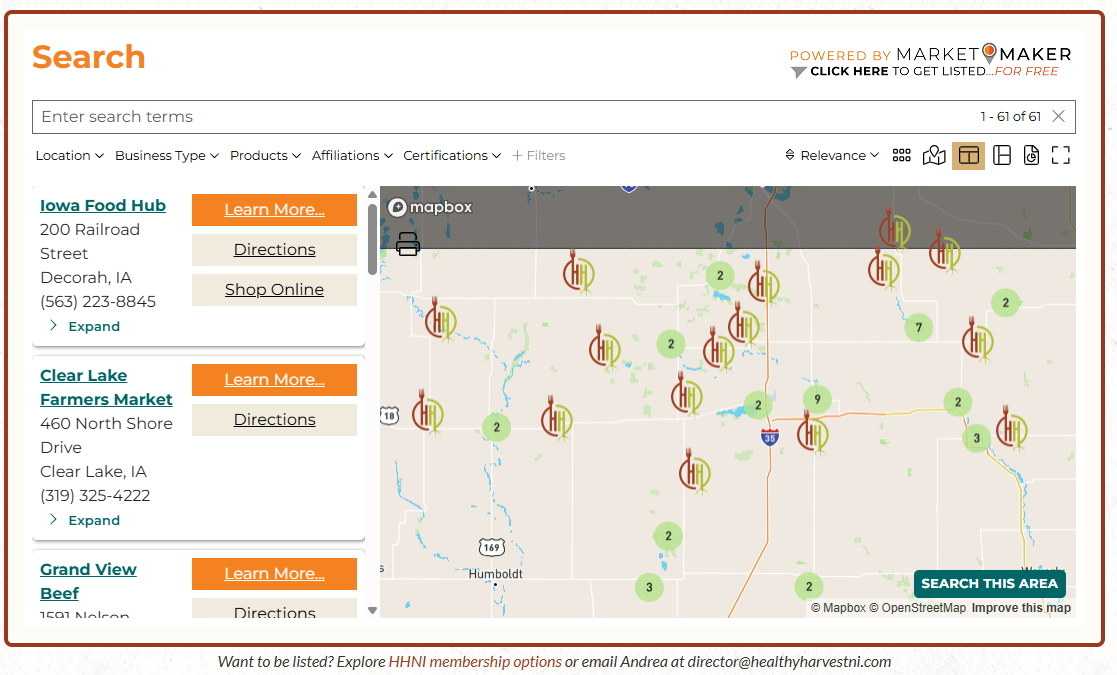
Task: Switch to grid view layout
Action: 901,155
